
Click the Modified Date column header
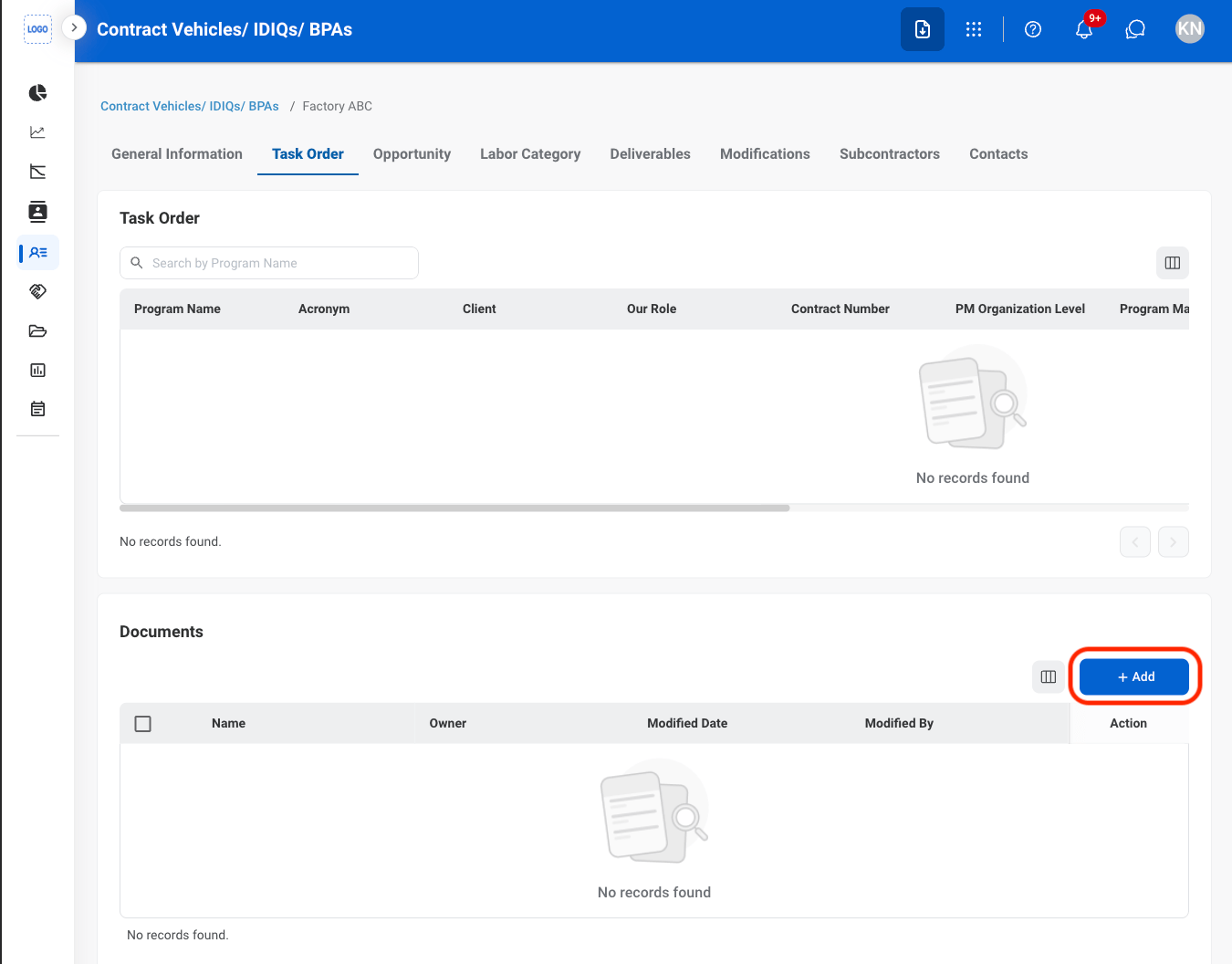tap(687, 723)
